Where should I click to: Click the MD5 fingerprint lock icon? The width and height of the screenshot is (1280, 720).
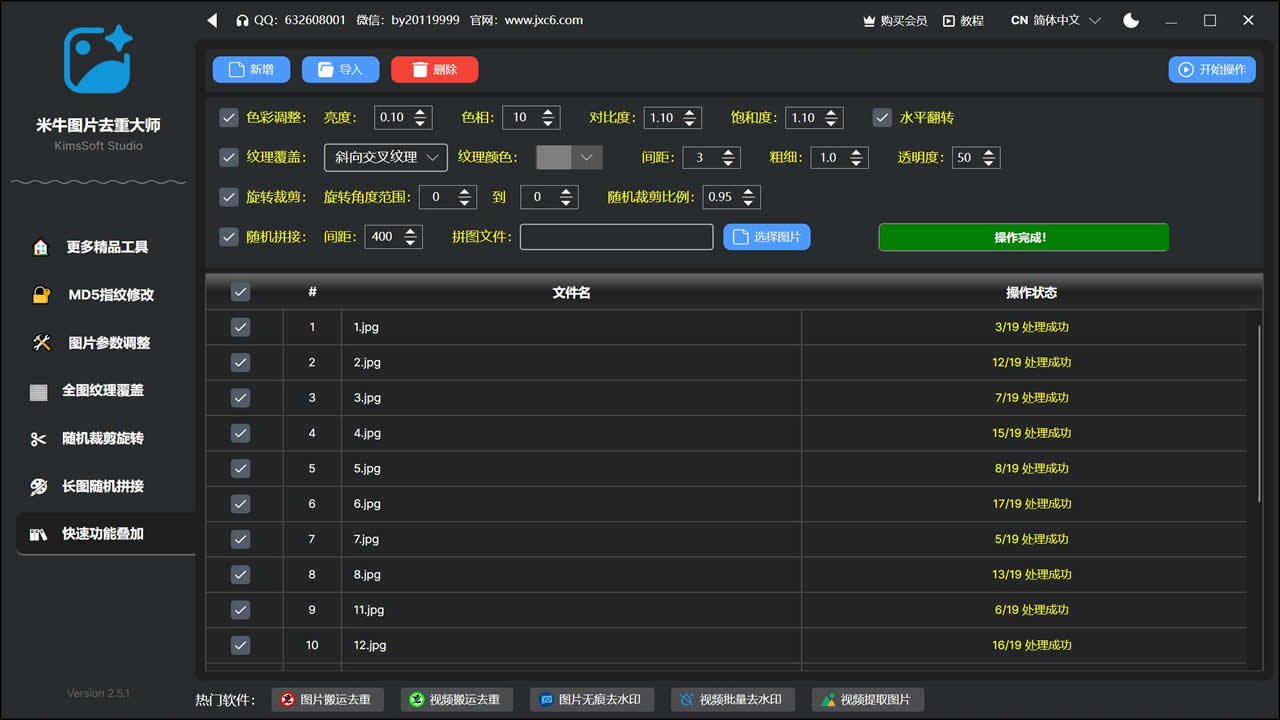click(41, 295)
